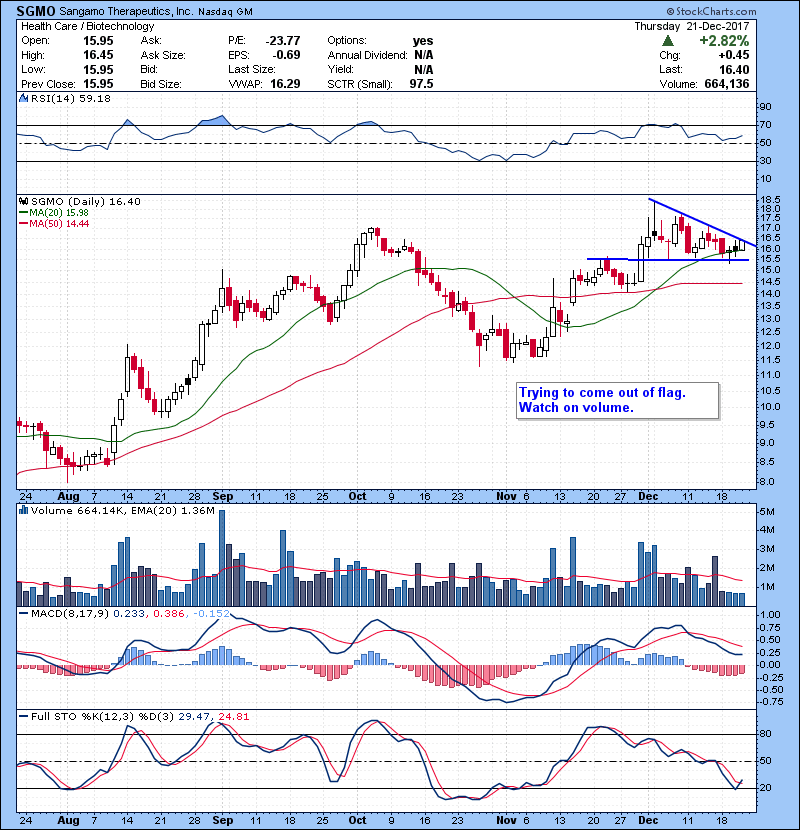Click the Nasdaq GM exchange label
800x830 pixels.
click(x=225, y=12)
